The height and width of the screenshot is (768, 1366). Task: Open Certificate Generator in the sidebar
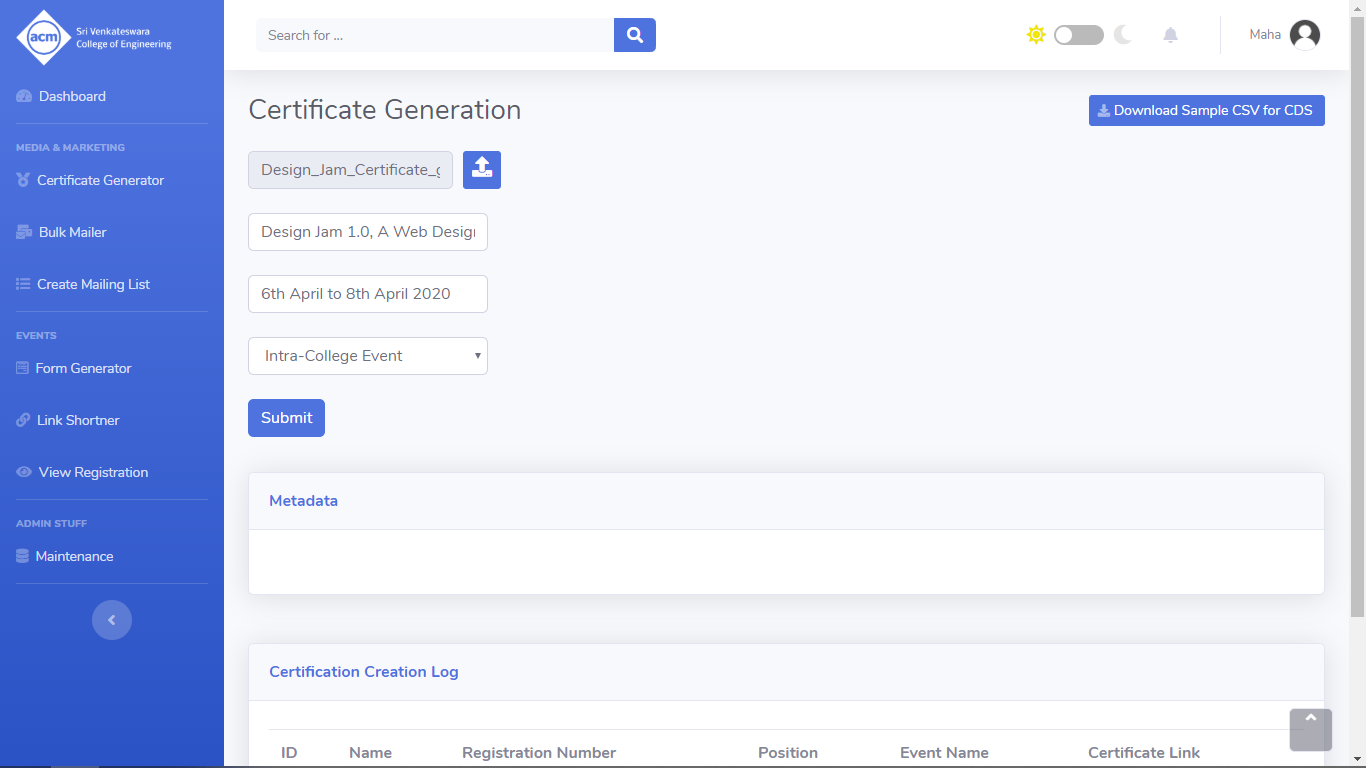[100, 180]
